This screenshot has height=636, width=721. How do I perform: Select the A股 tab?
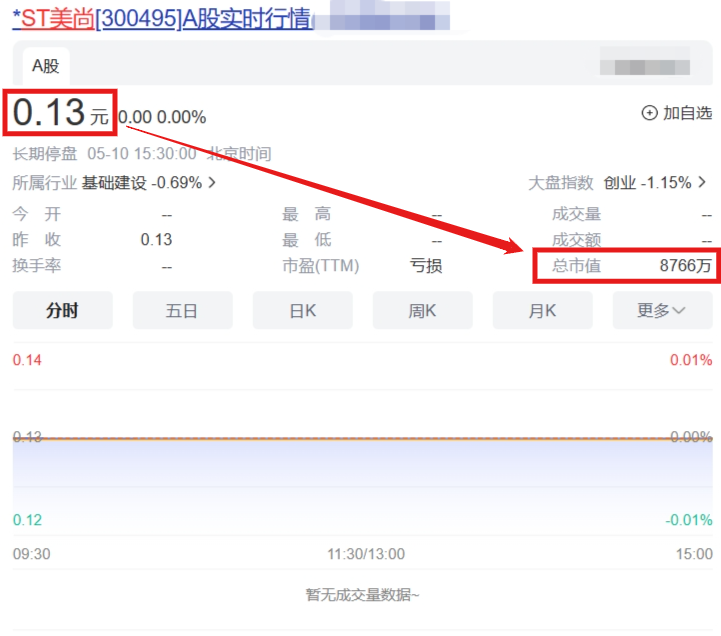point(46,66)
